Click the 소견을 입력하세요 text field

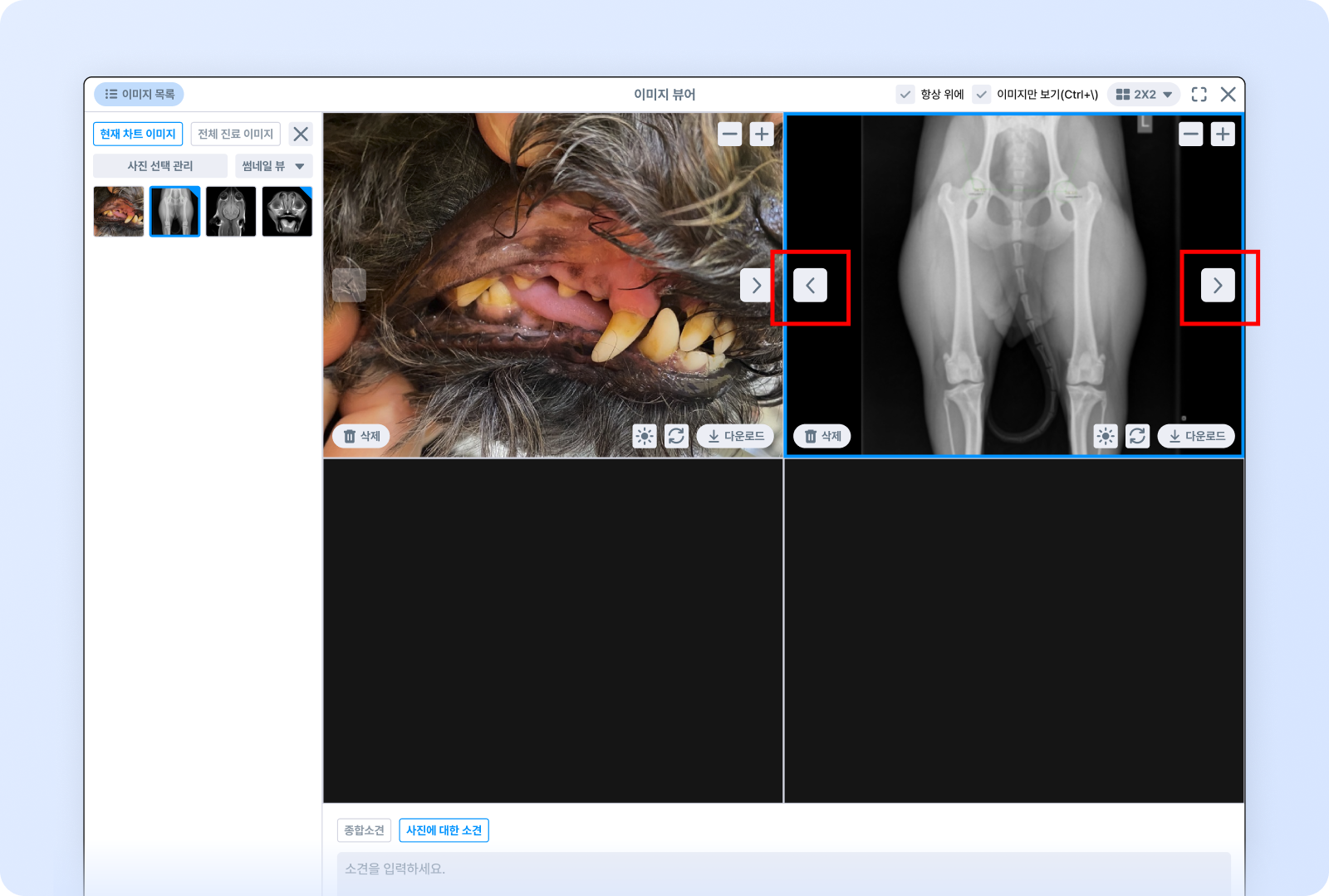coord(784,873)
